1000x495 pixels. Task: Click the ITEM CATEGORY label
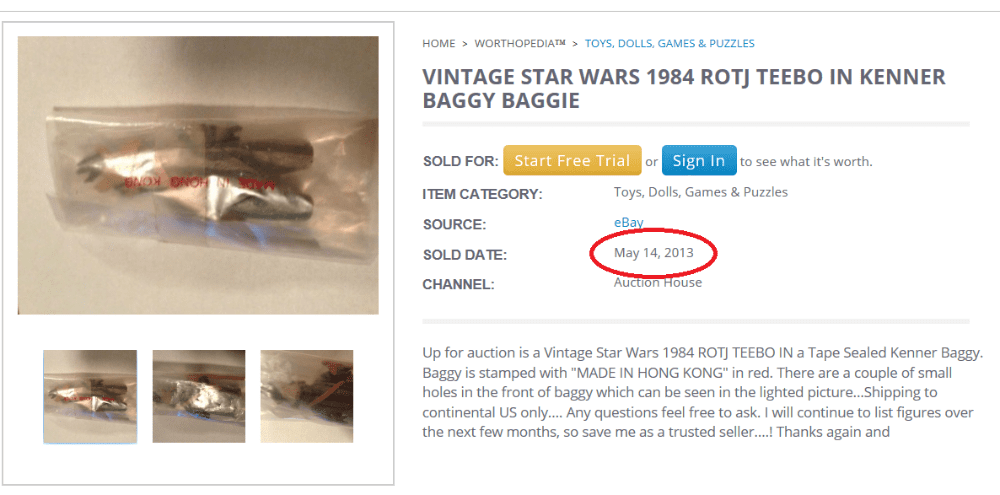pos(481,194)
